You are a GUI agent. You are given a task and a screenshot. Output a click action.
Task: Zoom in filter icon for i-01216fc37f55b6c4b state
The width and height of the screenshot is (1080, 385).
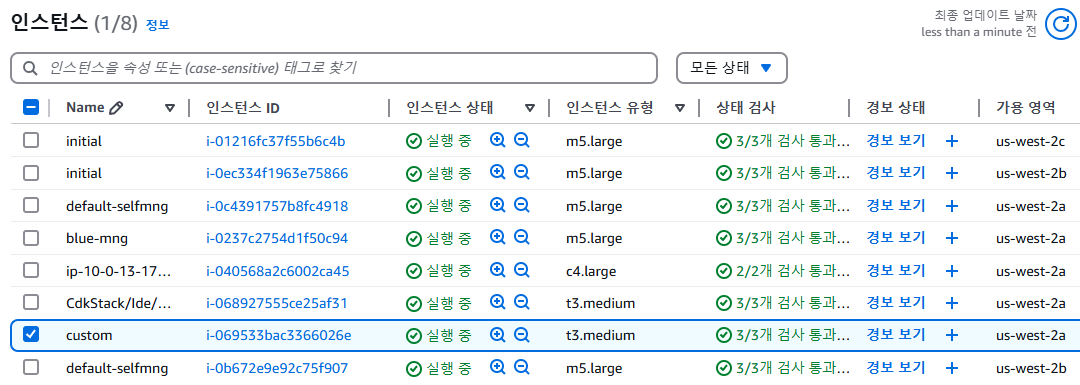497,141
